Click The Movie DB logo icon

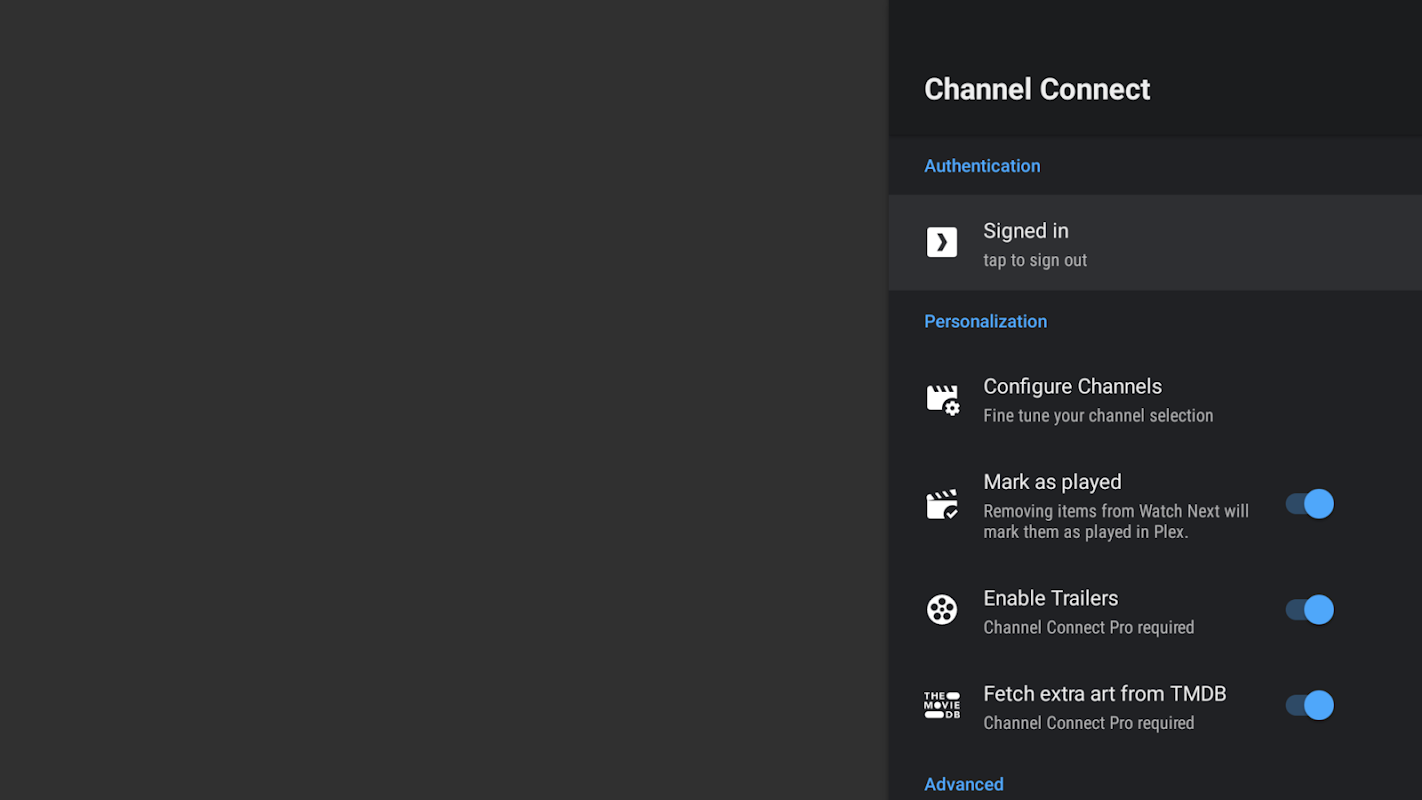point(942,705)
